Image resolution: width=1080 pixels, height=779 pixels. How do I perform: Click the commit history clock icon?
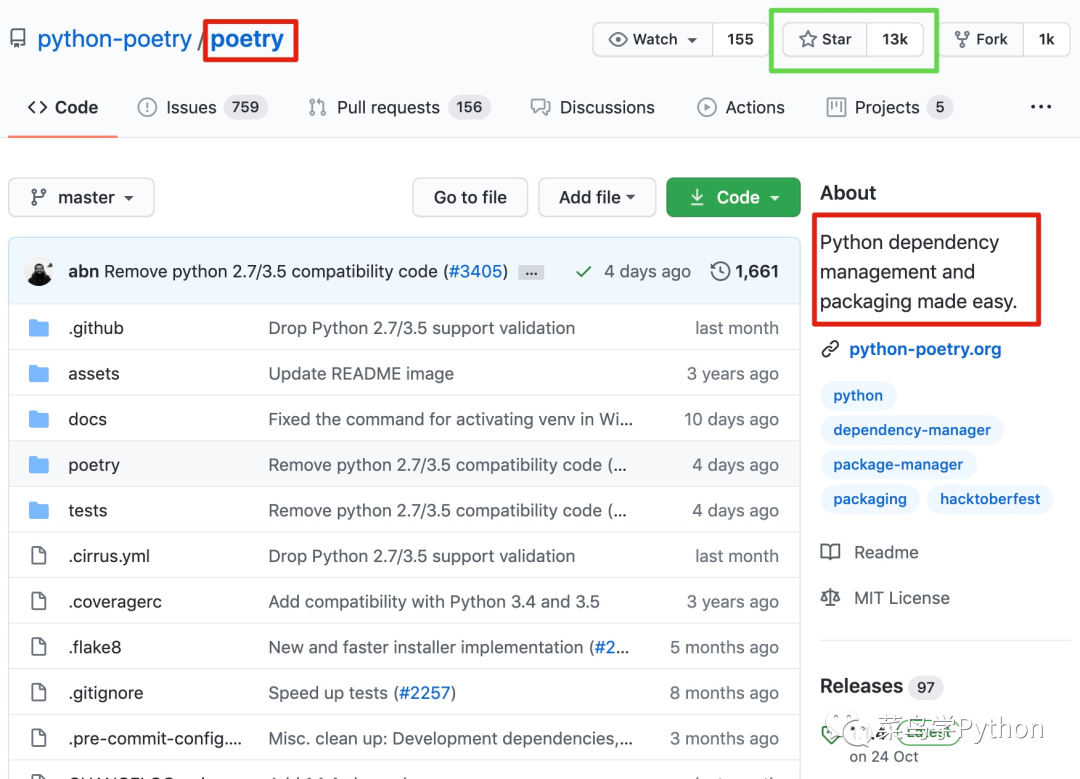click(x=720, y=271)
